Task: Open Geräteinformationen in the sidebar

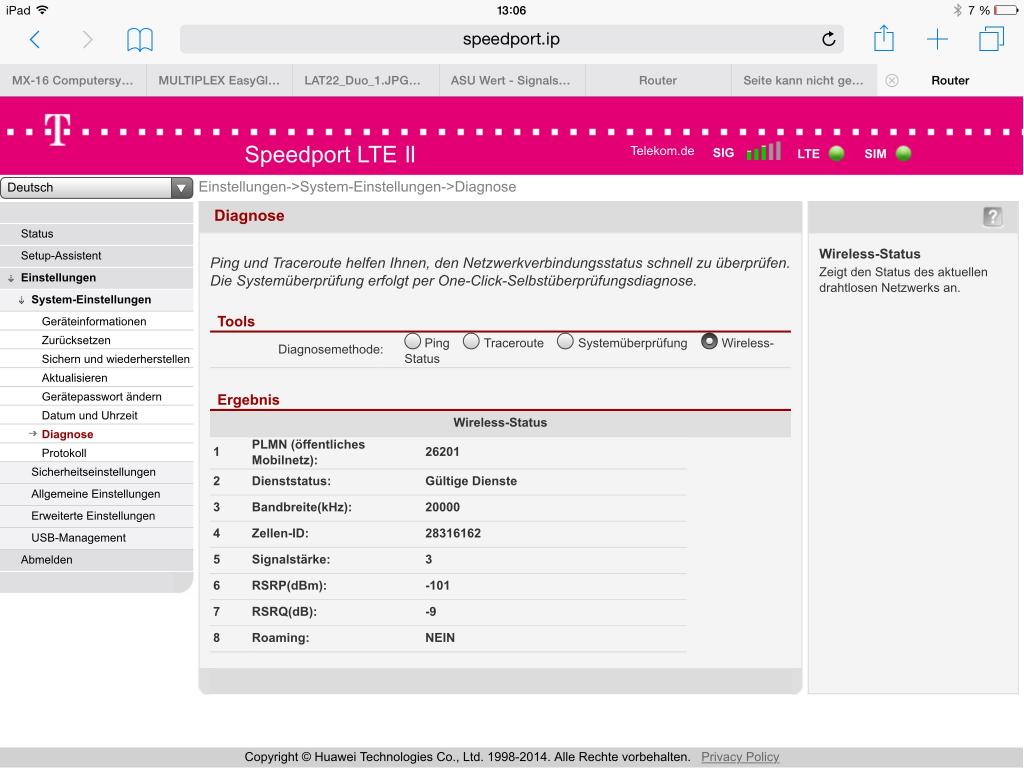Action: point(97,321)
